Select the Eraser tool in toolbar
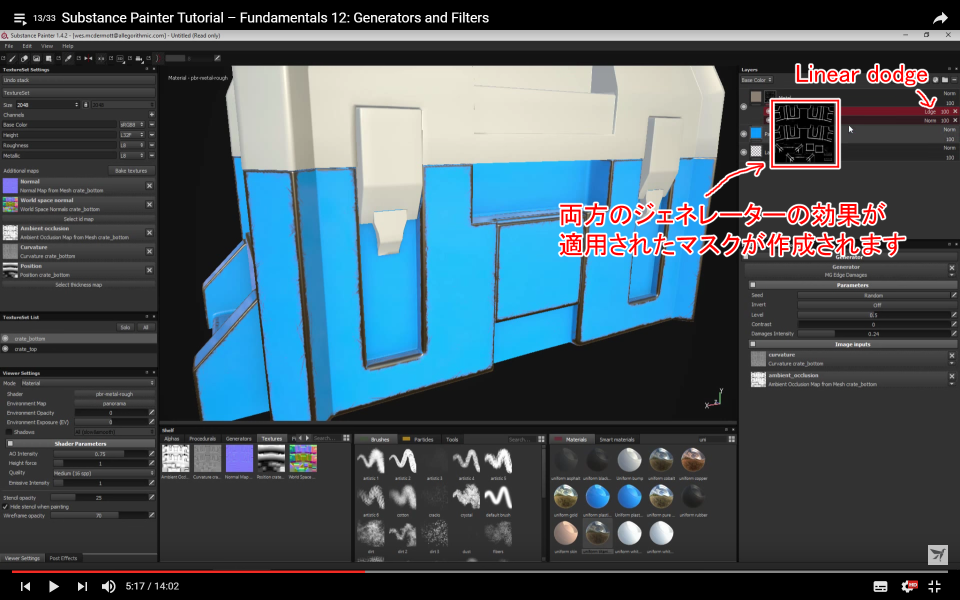960x600 pixels. 24,59
